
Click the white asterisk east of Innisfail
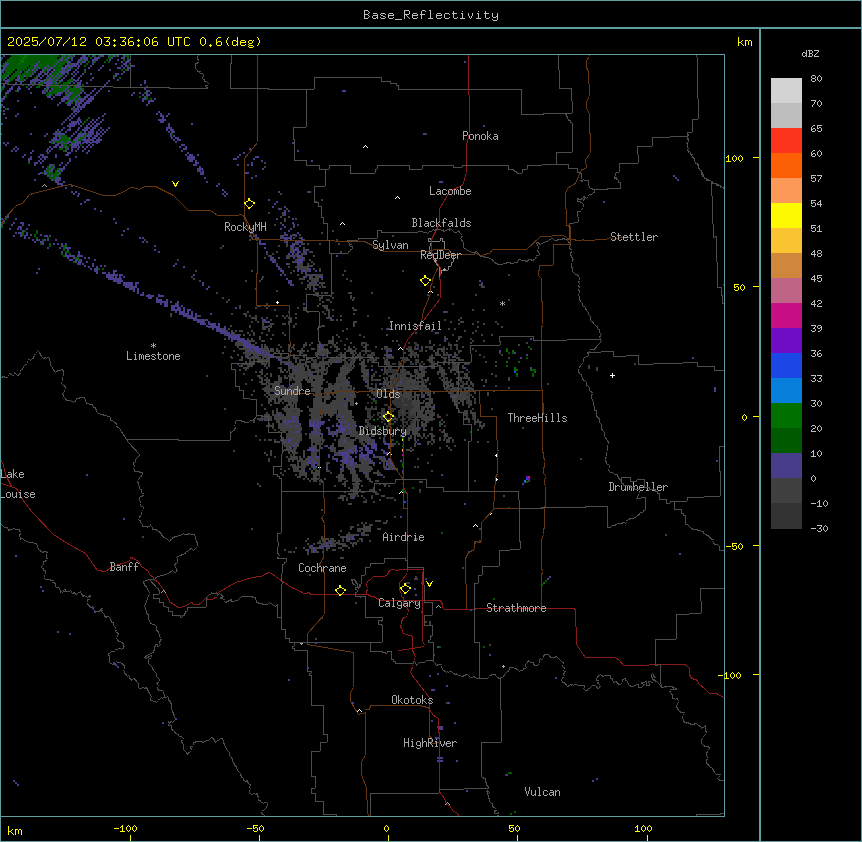pos(502,303)
